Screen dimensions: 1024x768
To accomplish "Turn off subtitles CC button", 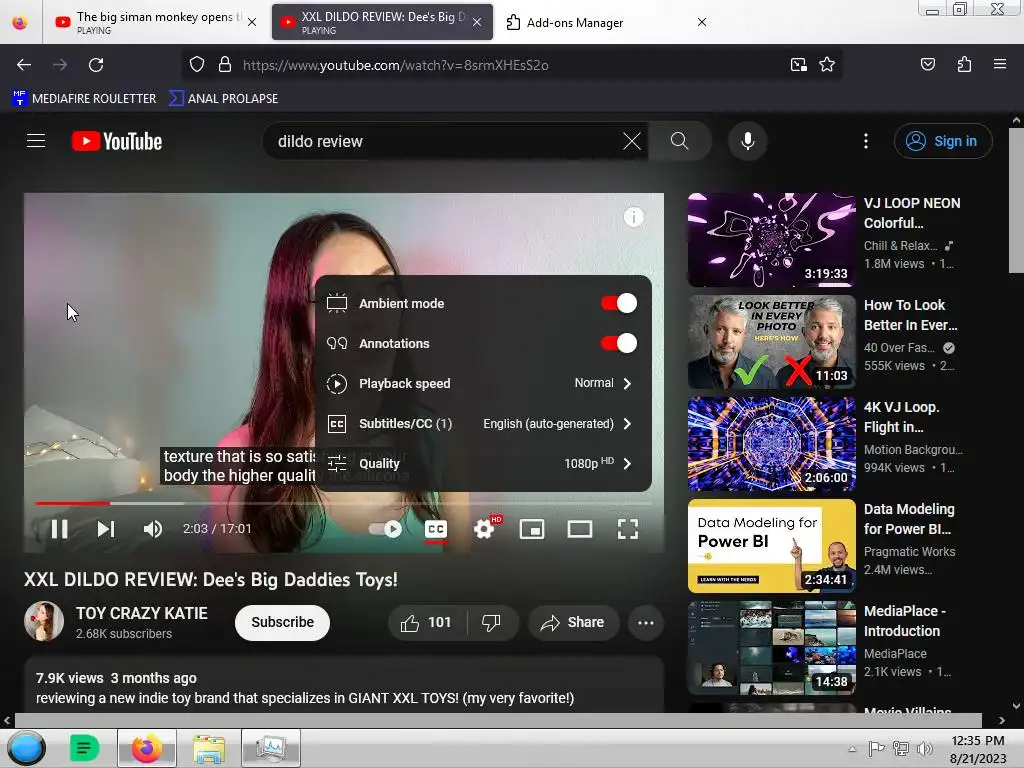I will pyautogui.click(x=436, y=529).
